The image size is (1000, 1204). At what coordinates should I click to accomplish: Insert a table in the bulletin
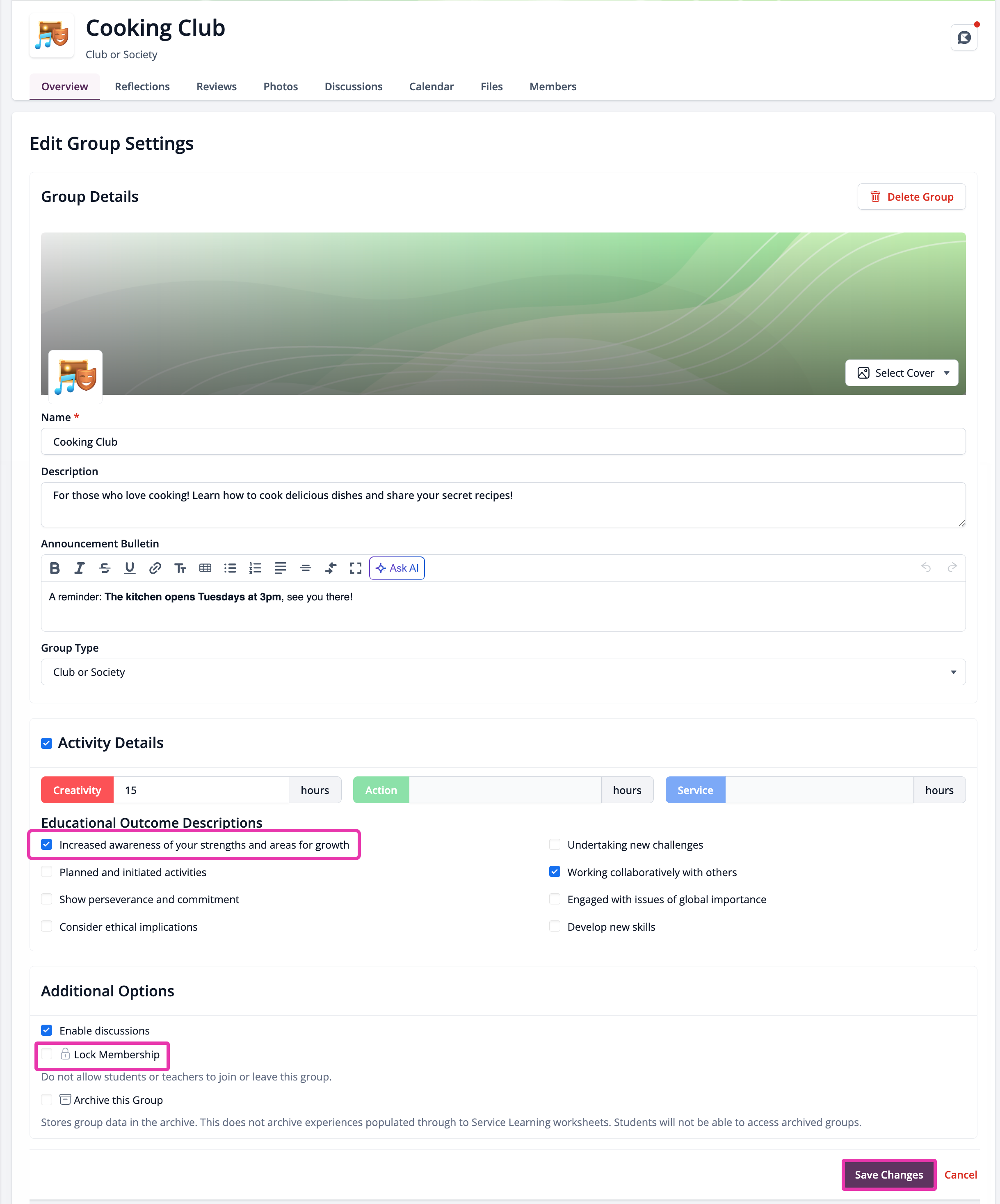coord(205,568)
